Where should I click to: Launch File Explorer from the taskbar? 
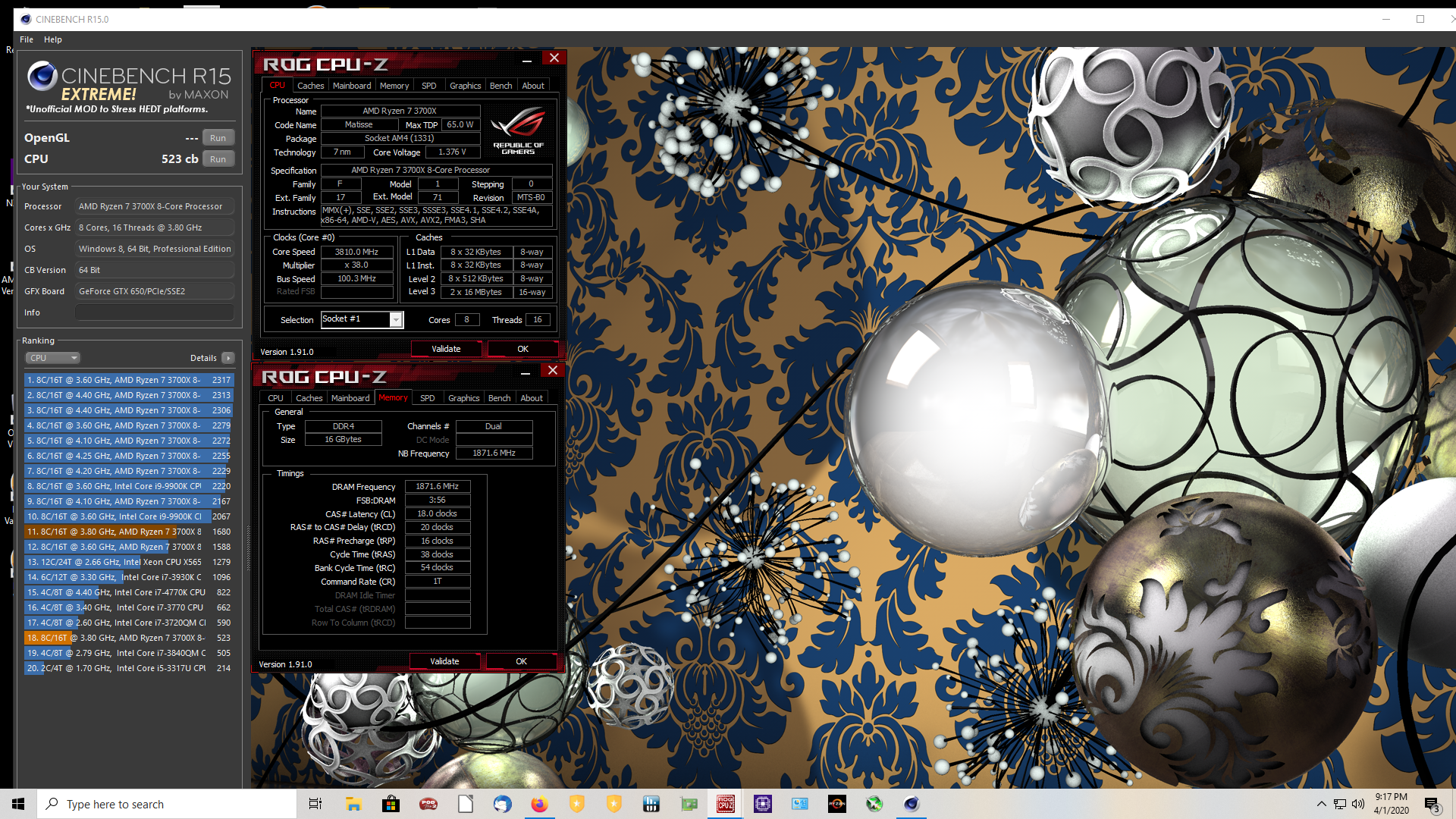click(353, 804)
